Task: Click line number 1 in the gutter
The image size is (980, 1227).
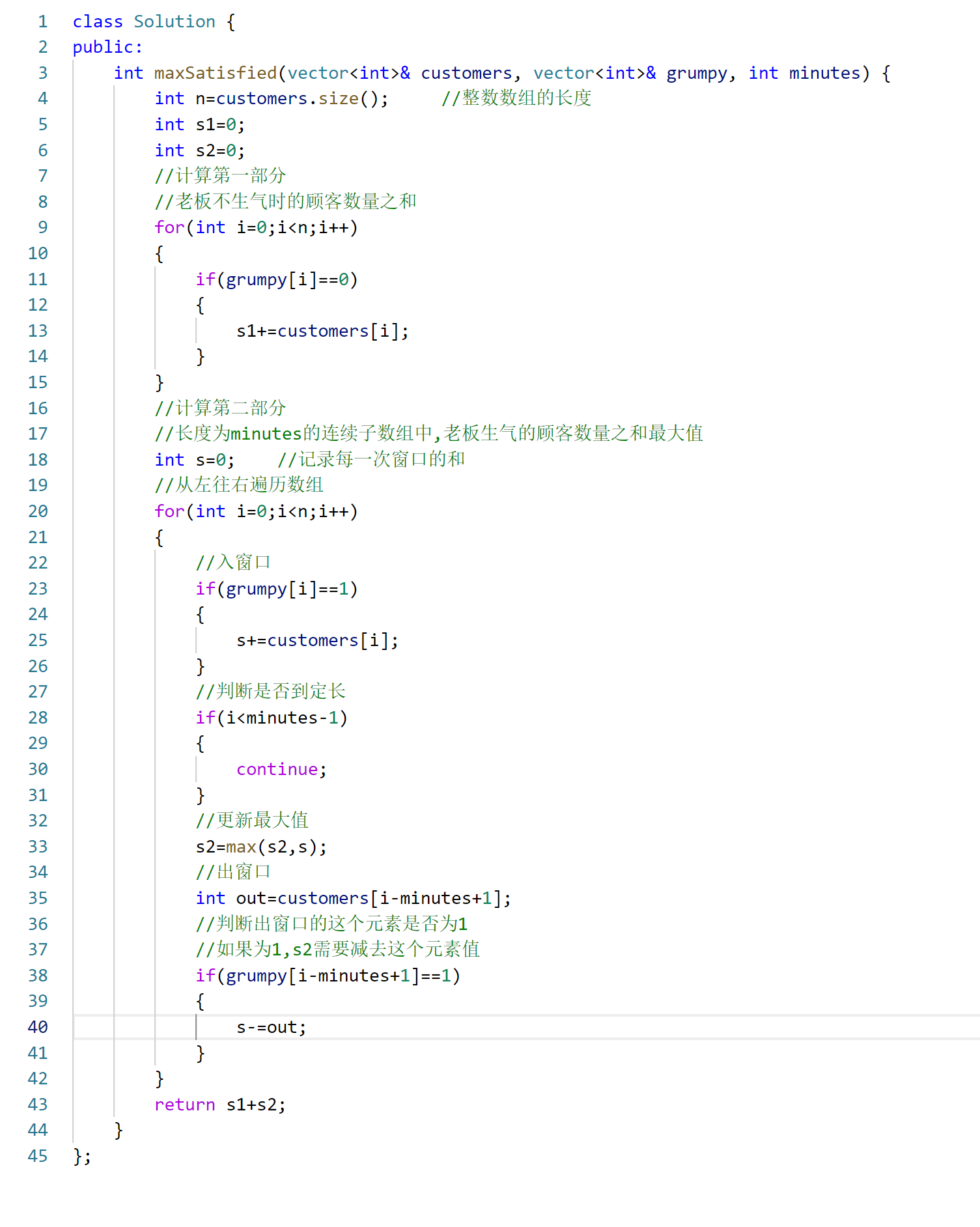Action: tap(43, 21)
